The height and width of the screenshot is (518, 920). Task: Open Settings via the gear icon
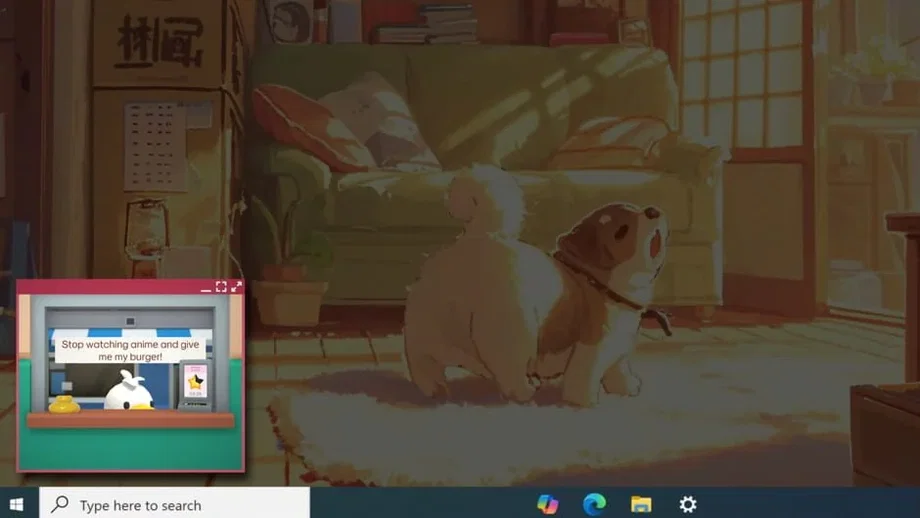pyautogui.click(x=688, y=504)
